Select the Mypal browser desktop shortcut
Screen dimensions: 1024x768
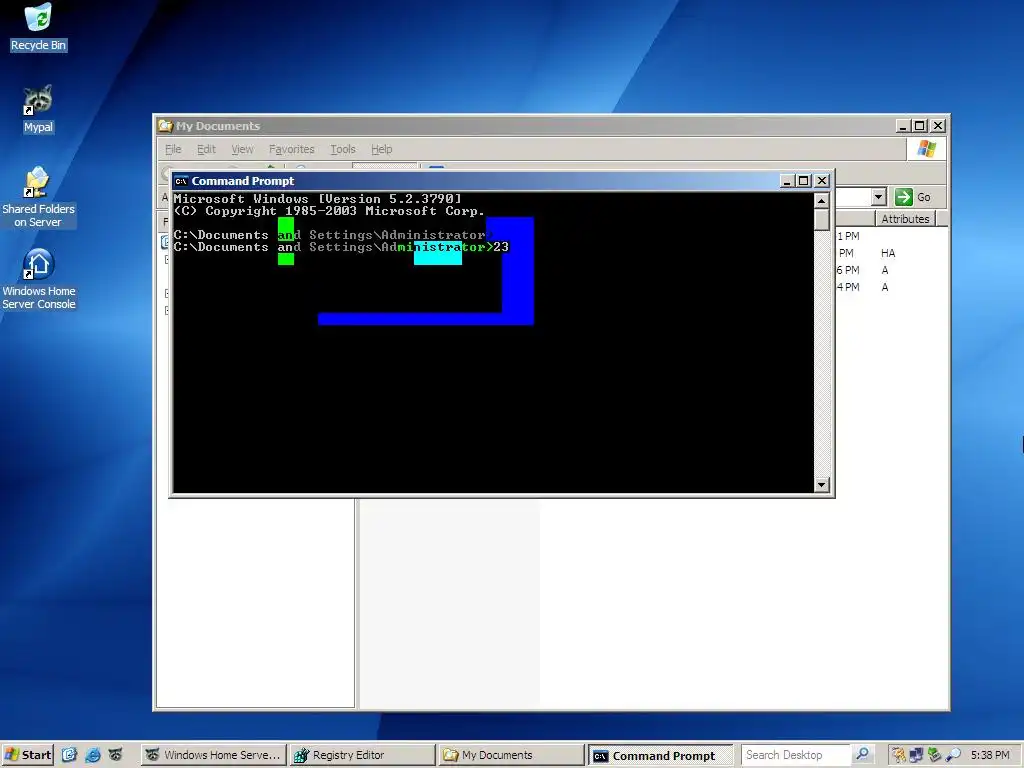38,110
